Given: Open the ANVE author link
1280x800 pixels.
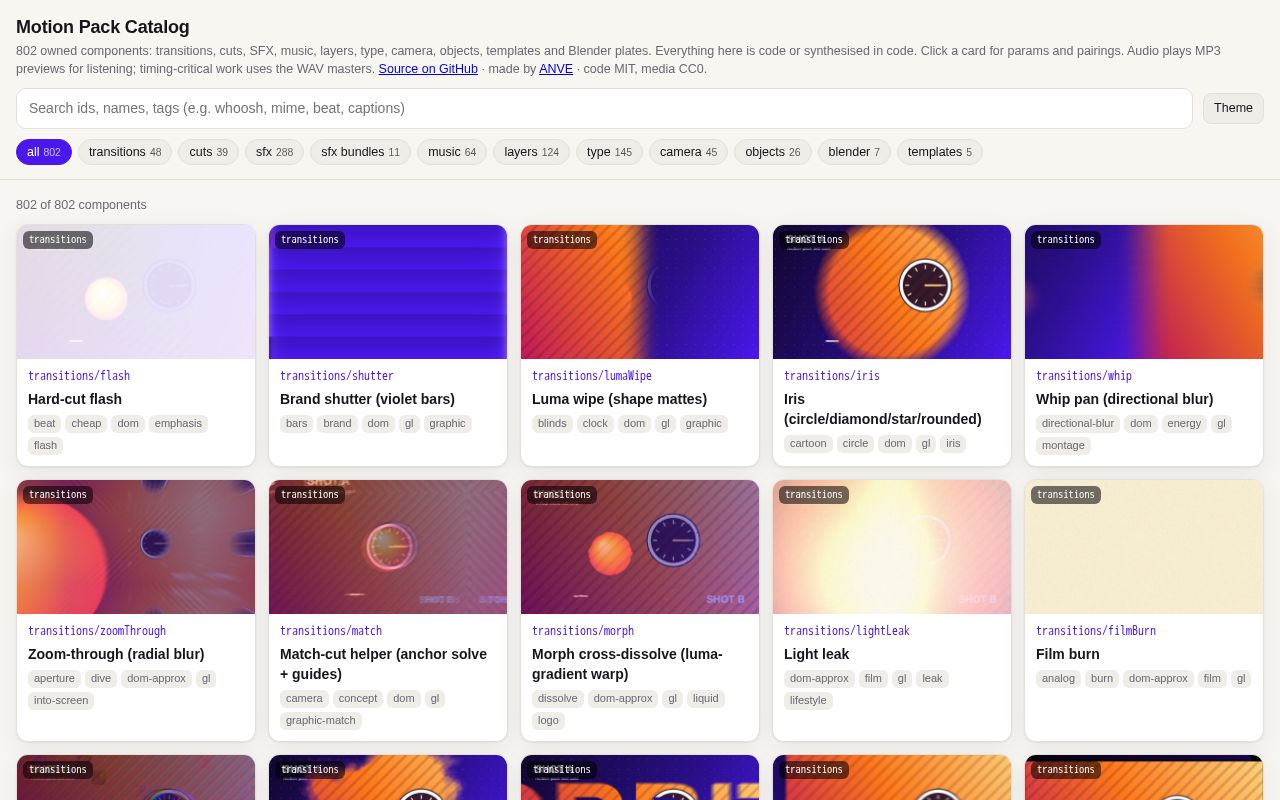Looking at the screenshot, I should (x=556, y=69).
